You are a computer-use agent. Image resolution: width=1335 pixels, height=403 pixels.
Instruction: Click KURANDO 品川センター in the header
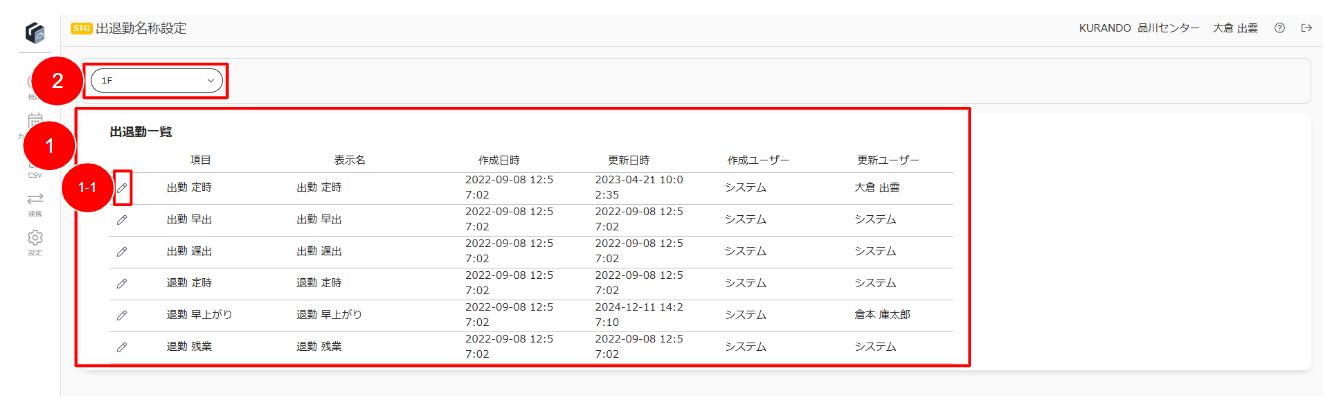(x=1139, y=28)
